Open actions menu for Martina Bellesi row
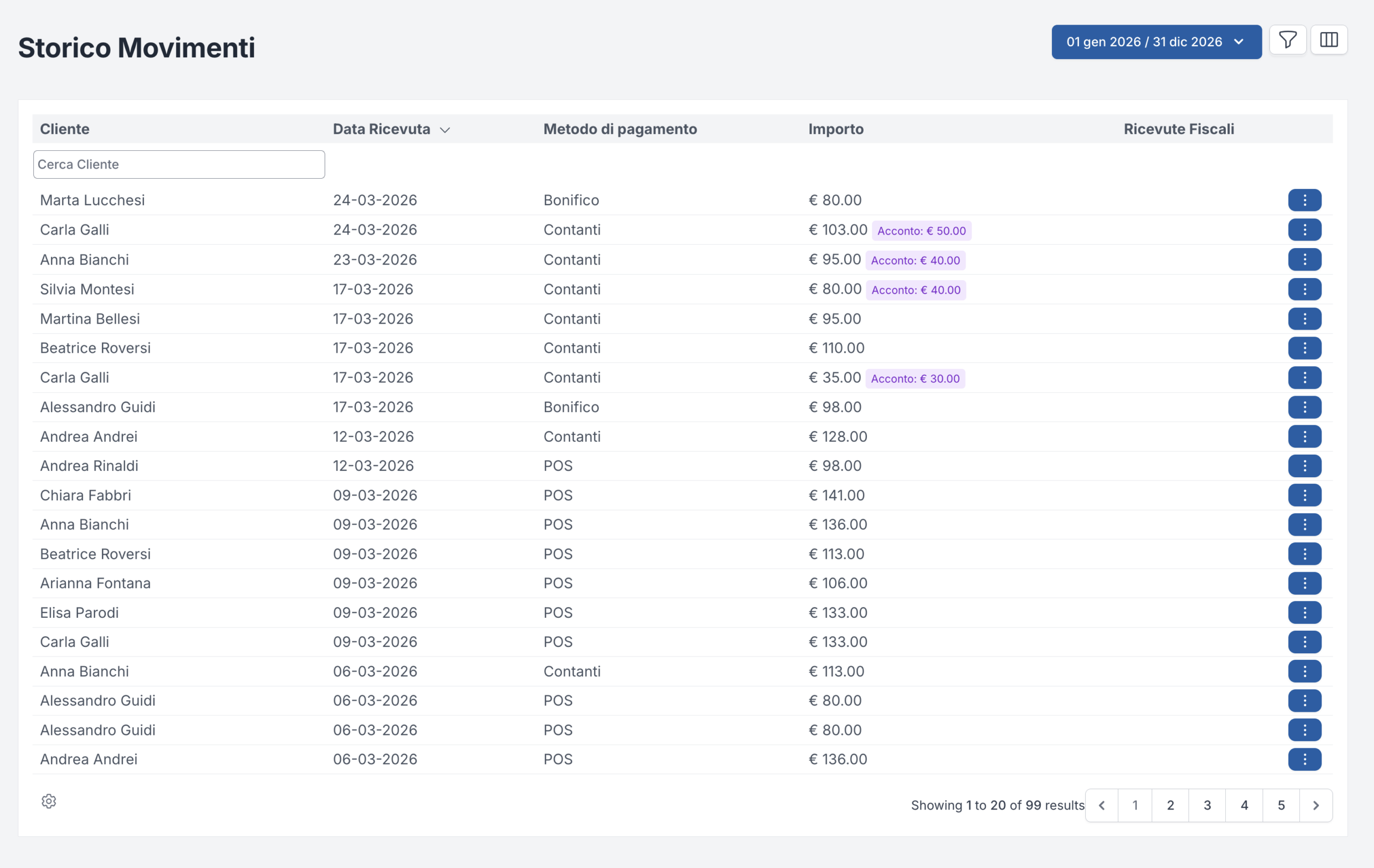 1304,319
